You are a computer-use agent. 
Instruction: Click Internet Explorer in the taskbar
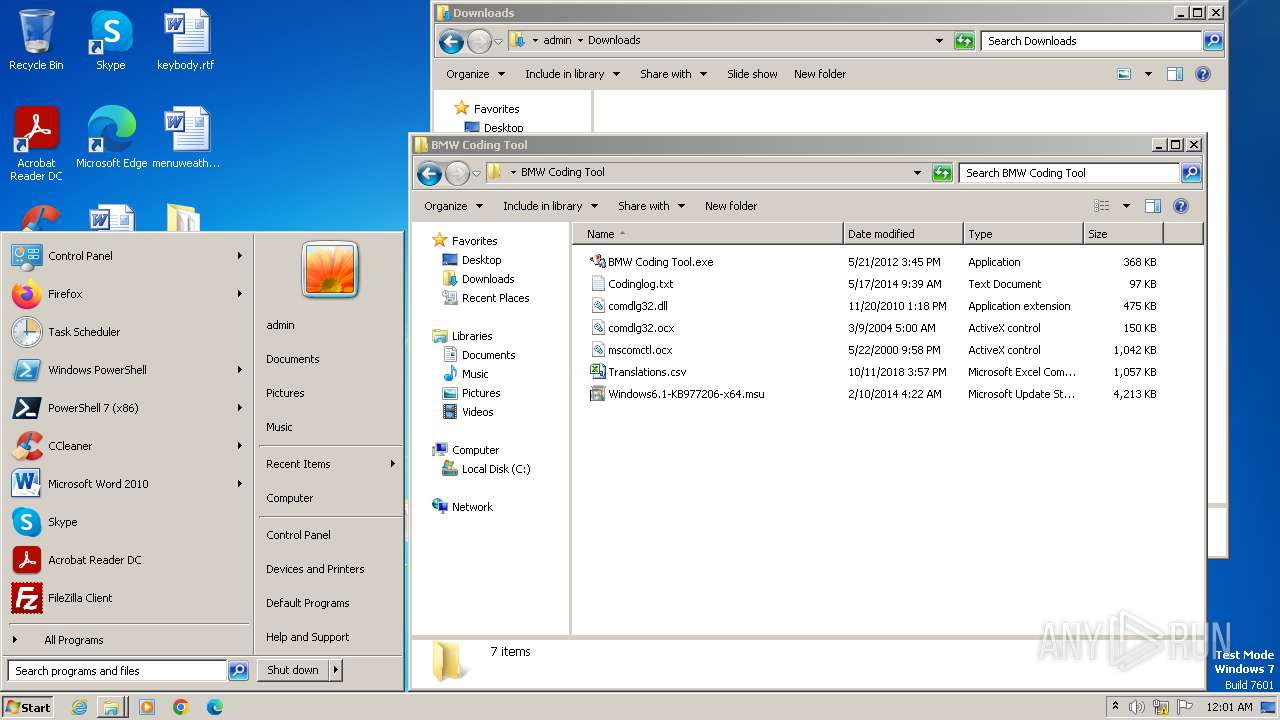(79, 707)
